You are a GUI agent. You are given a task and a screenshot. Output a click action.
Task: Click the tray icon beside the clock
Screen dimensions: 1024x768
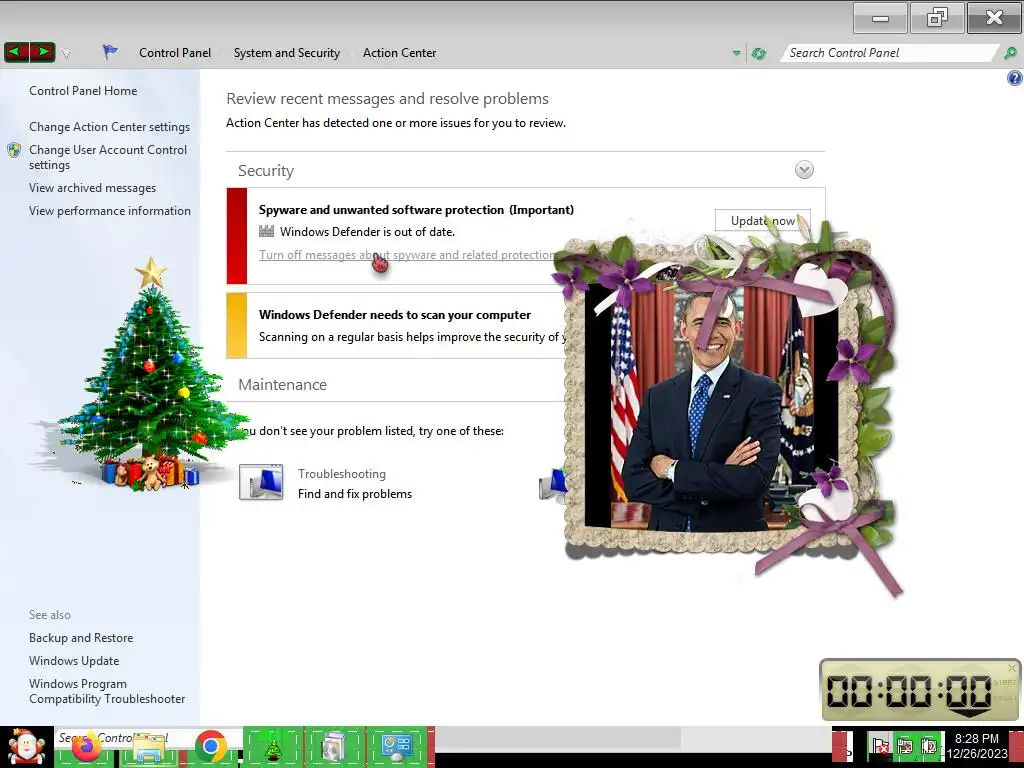click(929, 746)
